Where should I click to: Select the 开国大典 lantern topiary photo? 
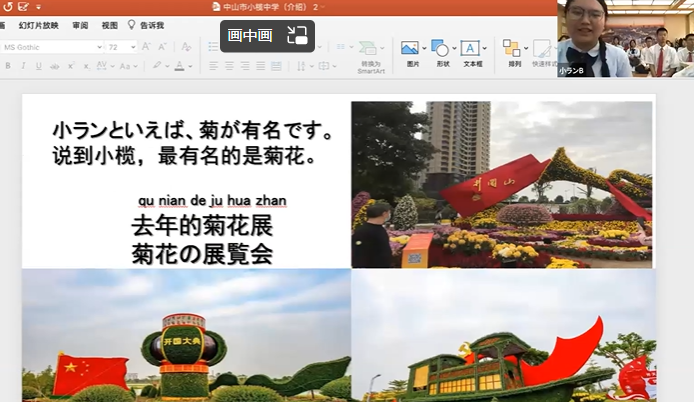[186, 335]
